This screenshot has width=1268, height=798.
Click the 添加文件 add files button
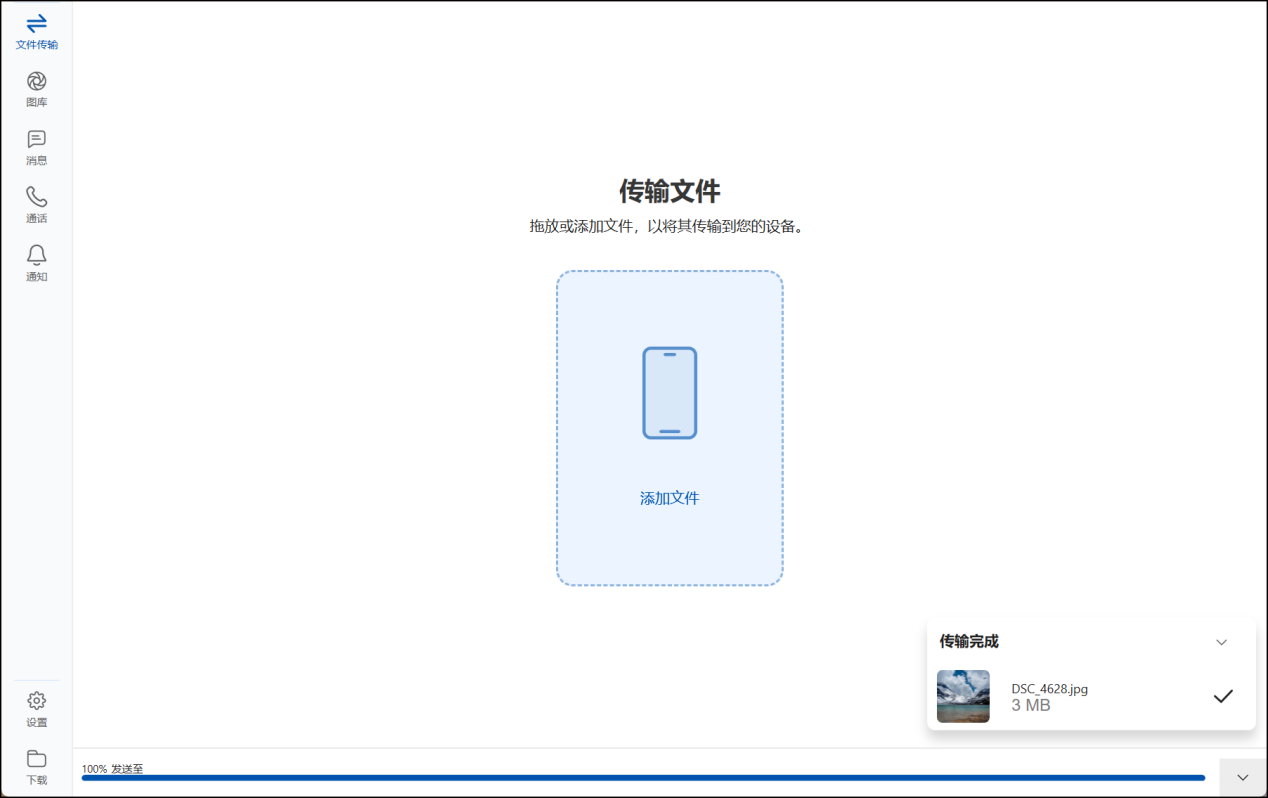[x=669, y=497]
